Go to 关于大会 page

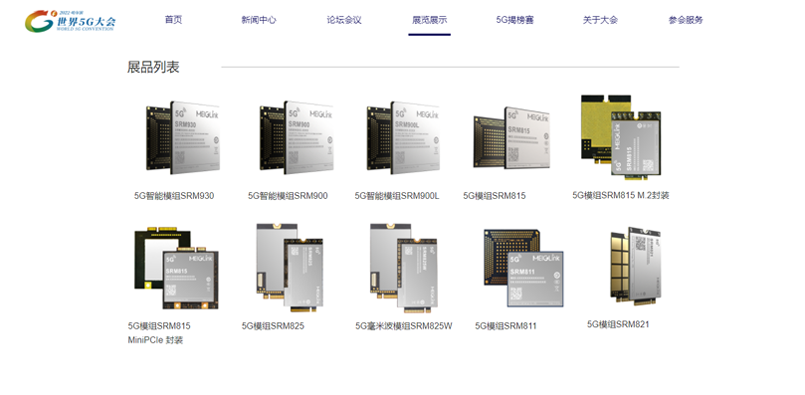point(600,20)
